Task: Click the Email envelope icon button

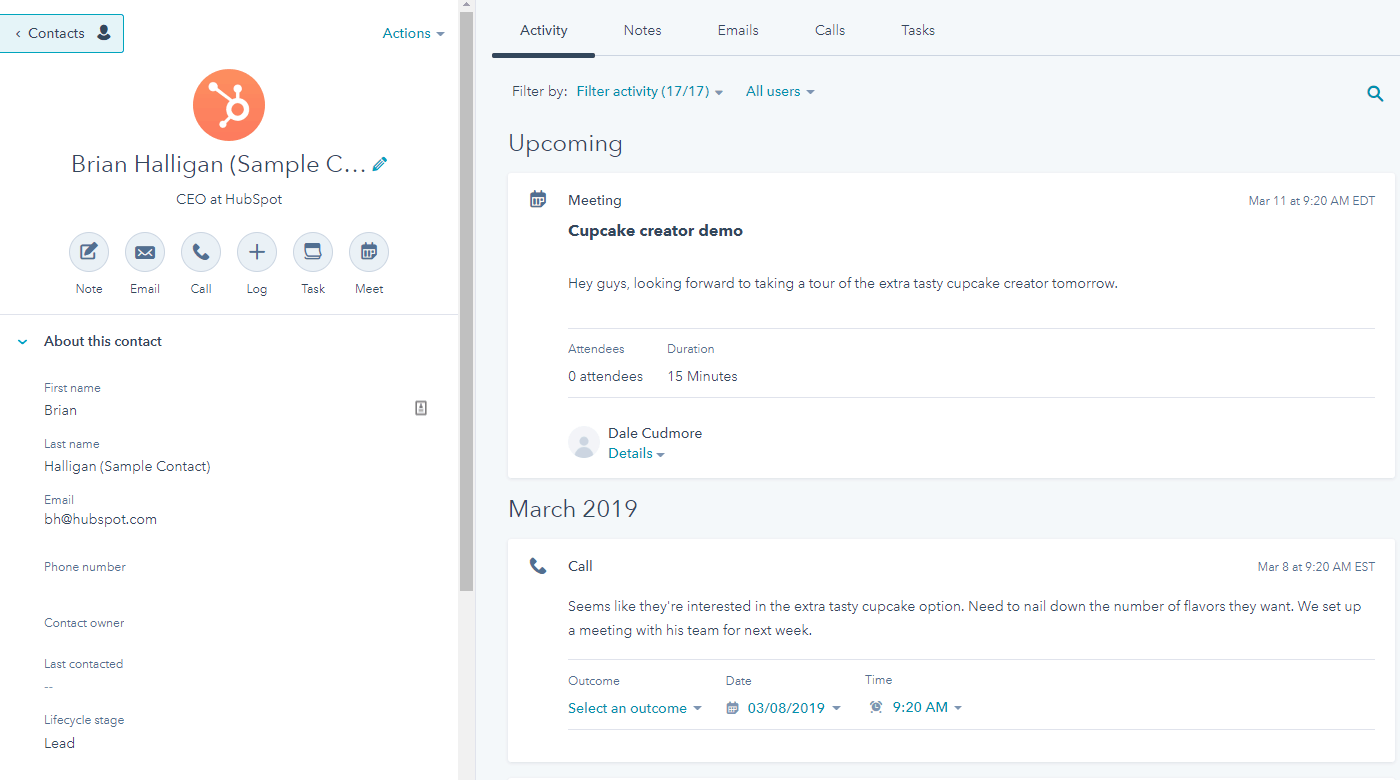Action: point(145,252)
